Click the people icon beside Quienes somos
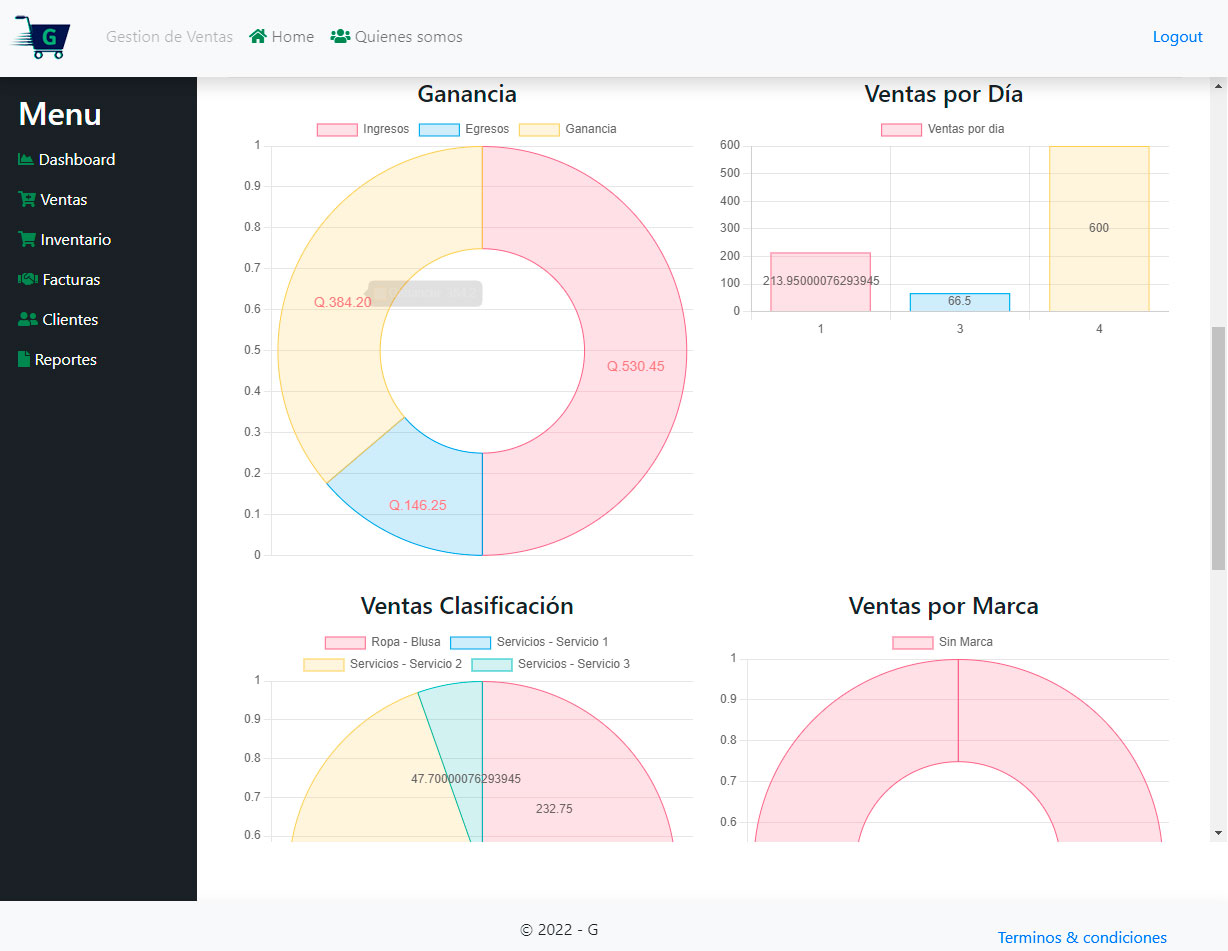Screen dimensions: 1228x951 [x=340, y=36]
